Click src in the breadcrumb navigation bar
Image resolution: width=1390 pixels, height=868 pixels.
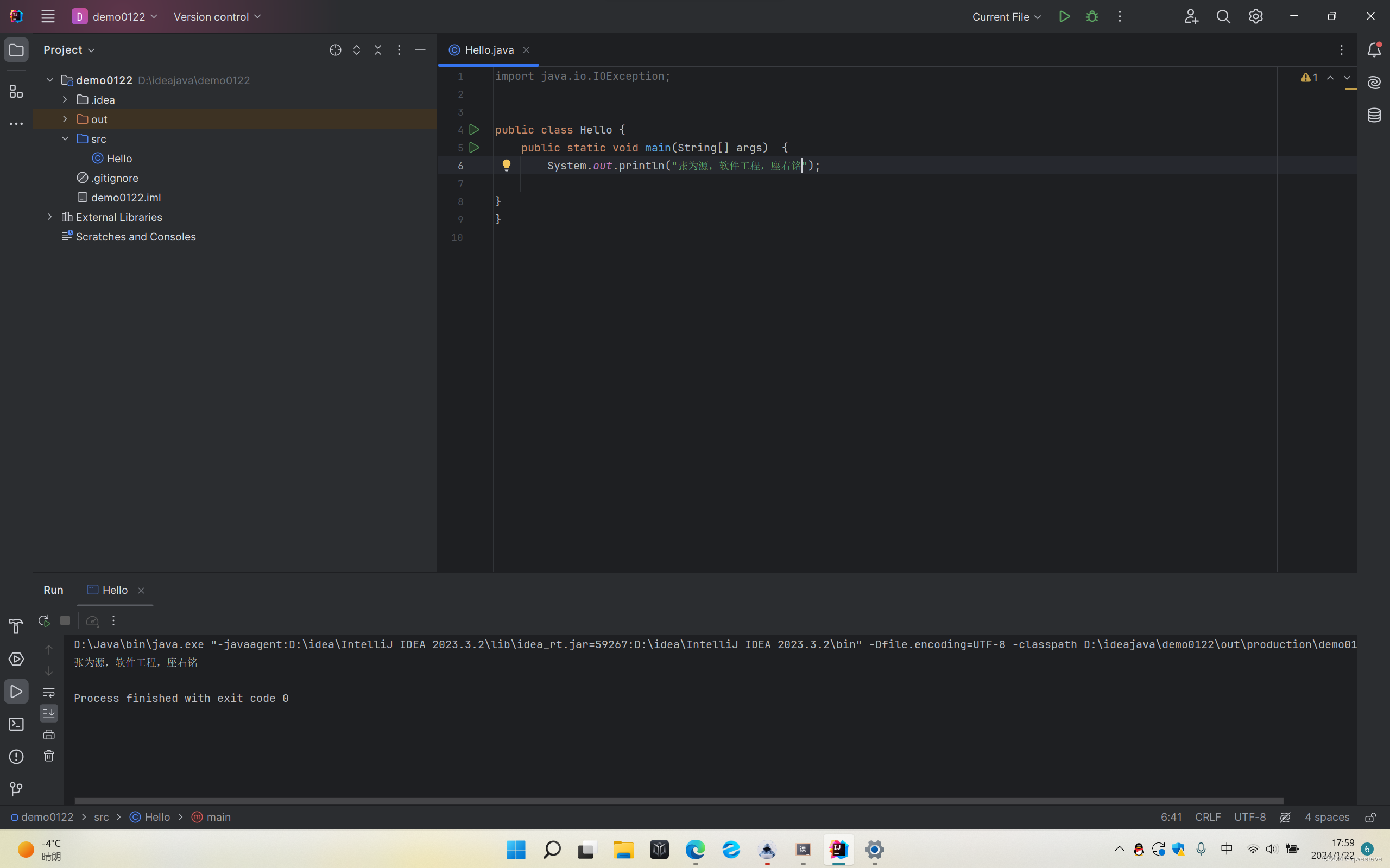pyautogui.click(x=102, y=817)
